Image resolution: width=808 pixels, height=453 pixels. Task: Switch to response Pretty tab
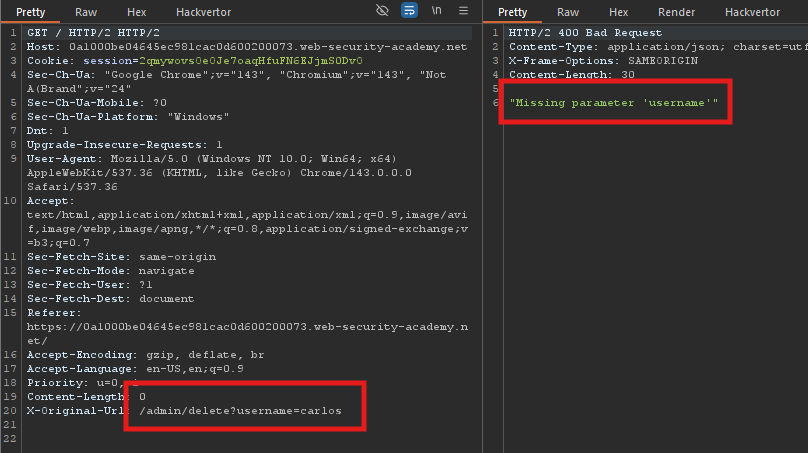pyautogui.click(x=512, y=12)
